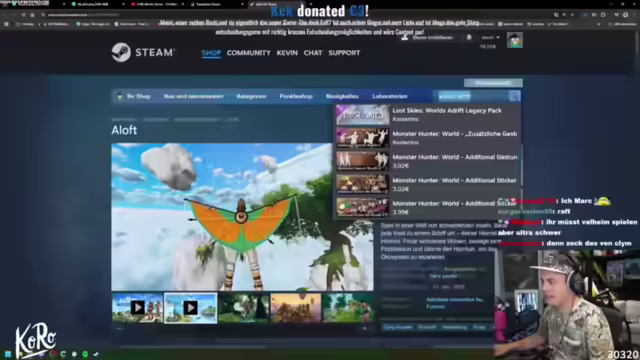Select Lost Skies Legacy Pack search result
Viewport: 640px width, 360px height.
coord(427,114)
